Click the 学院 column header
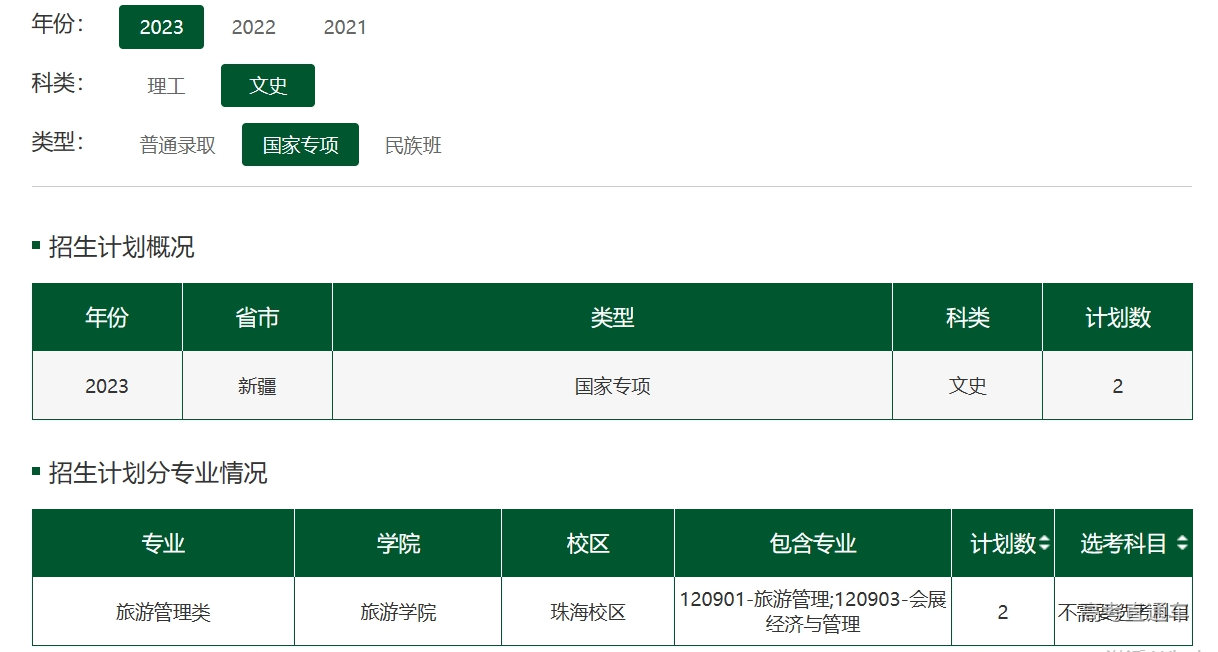 point(398,543)
